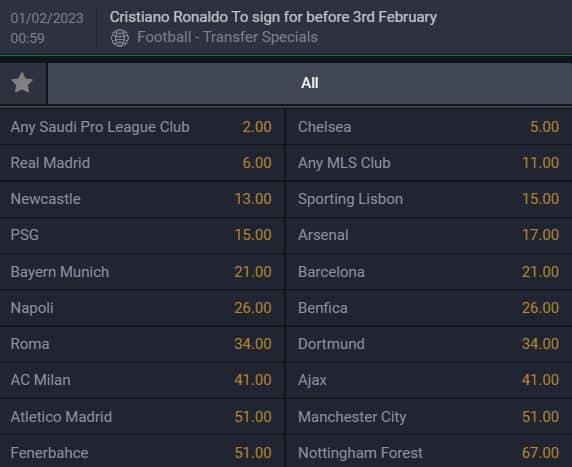This screenshot has width=572, height=467.
Task: Pick Real Madrid at 6.00
Action: click(142, 163)
